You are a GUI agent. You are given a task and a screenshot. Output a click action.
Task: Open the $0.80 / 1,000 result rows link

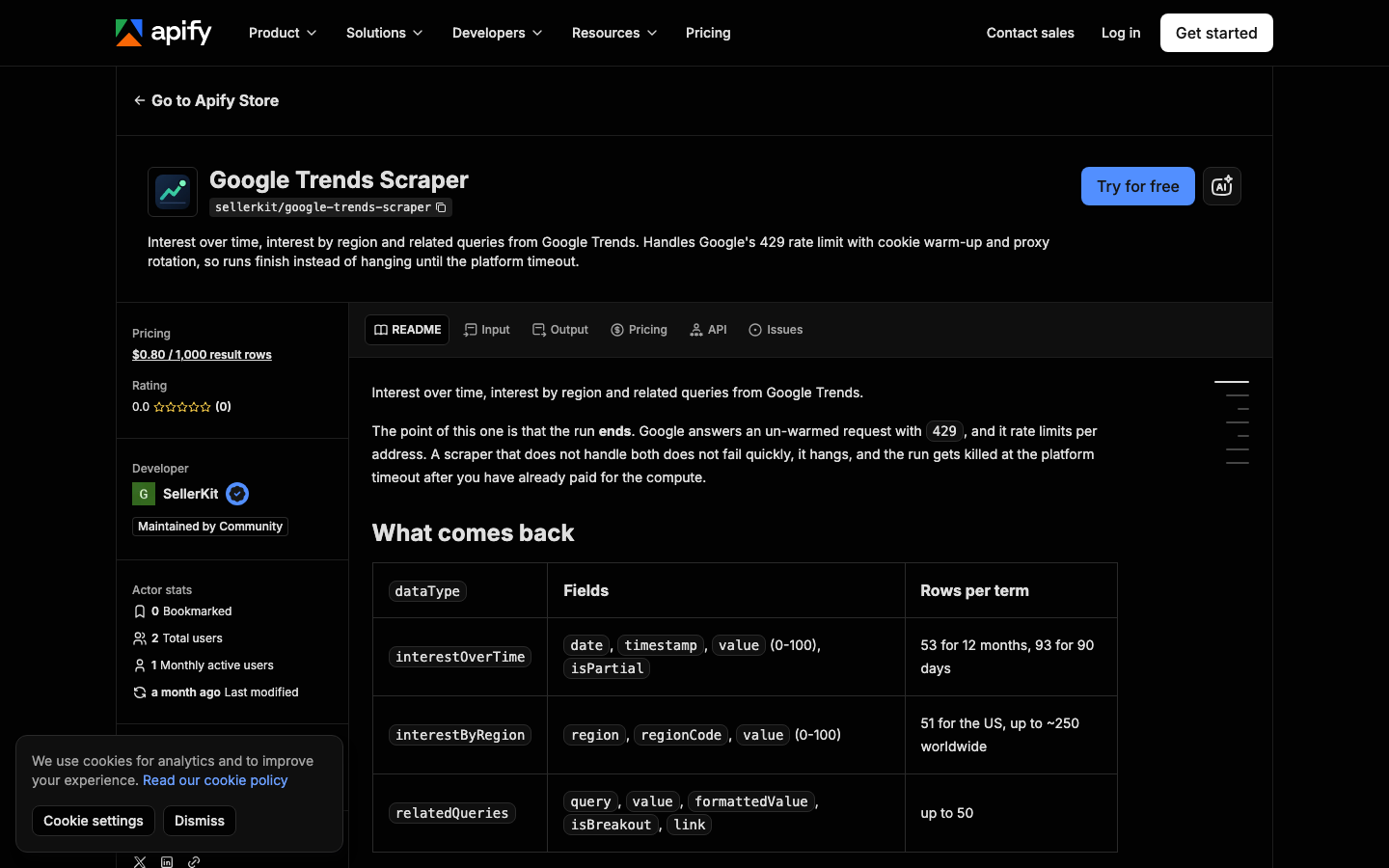click(202, 355)
